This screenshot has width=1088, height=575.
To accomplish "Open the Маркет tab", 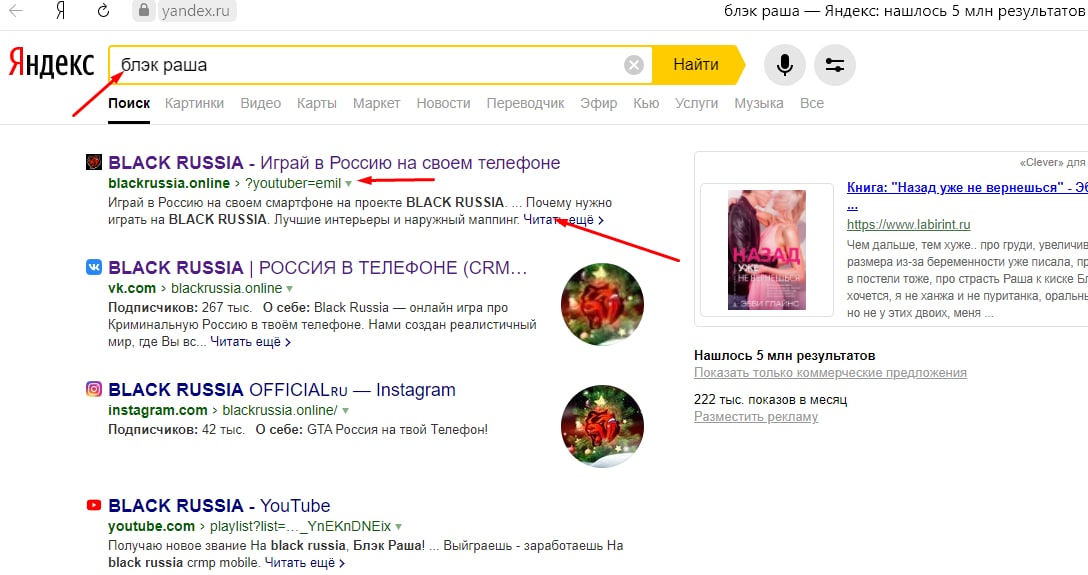I will point(376,103).
